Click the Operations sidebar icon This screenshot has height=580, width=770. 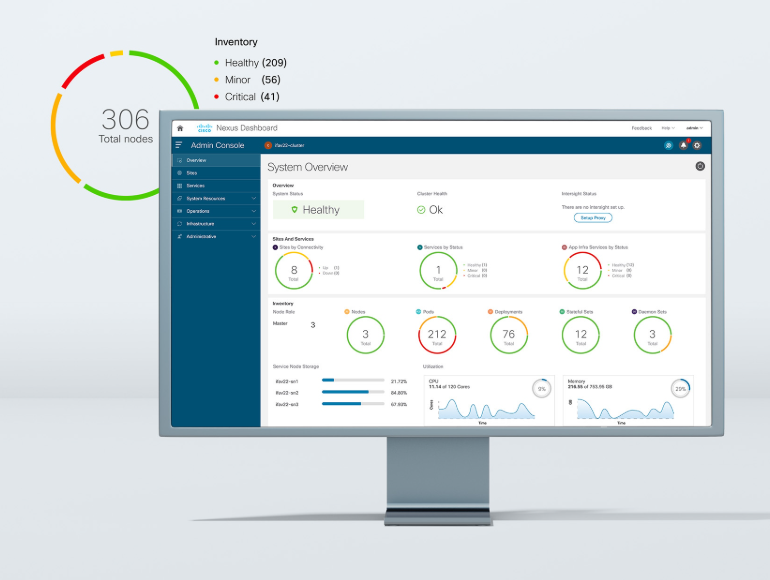(x=179, y=211)
